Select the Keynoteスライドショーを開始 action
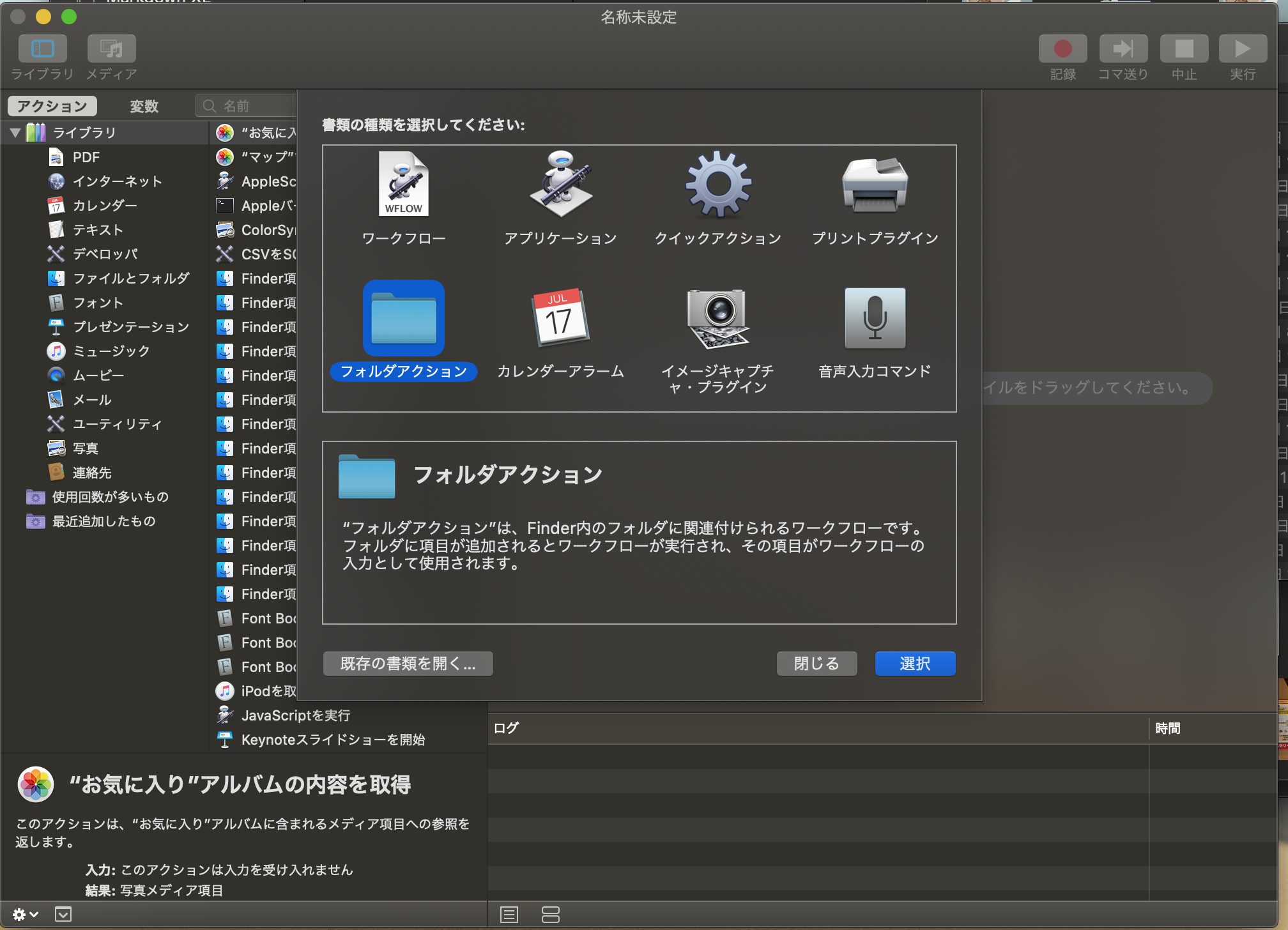 click(x=348, y=740)
